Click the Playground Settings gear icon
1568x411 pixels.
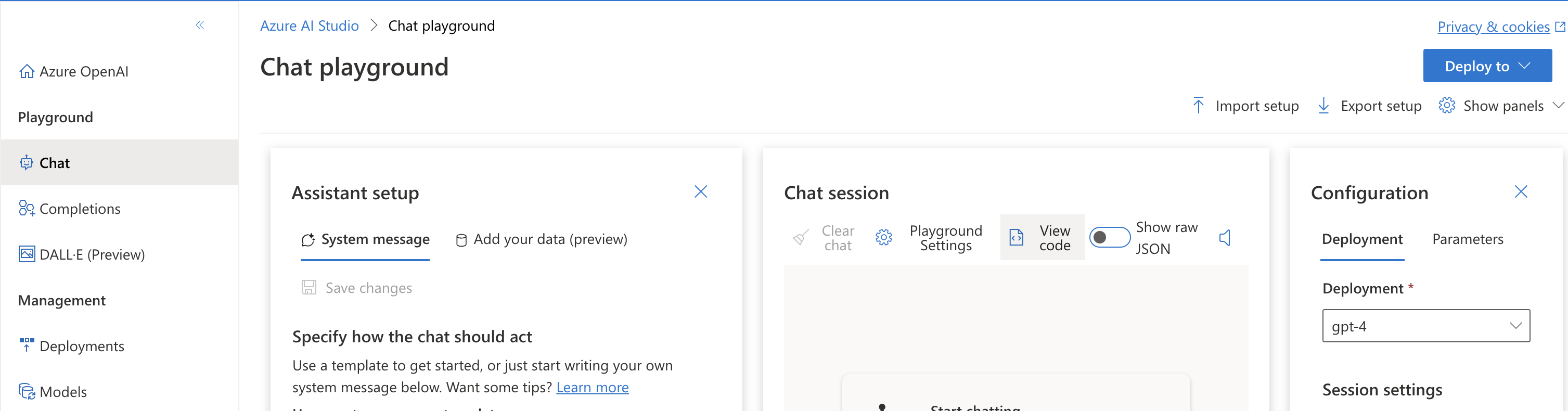pyautogui.click(x=884, y=237)
